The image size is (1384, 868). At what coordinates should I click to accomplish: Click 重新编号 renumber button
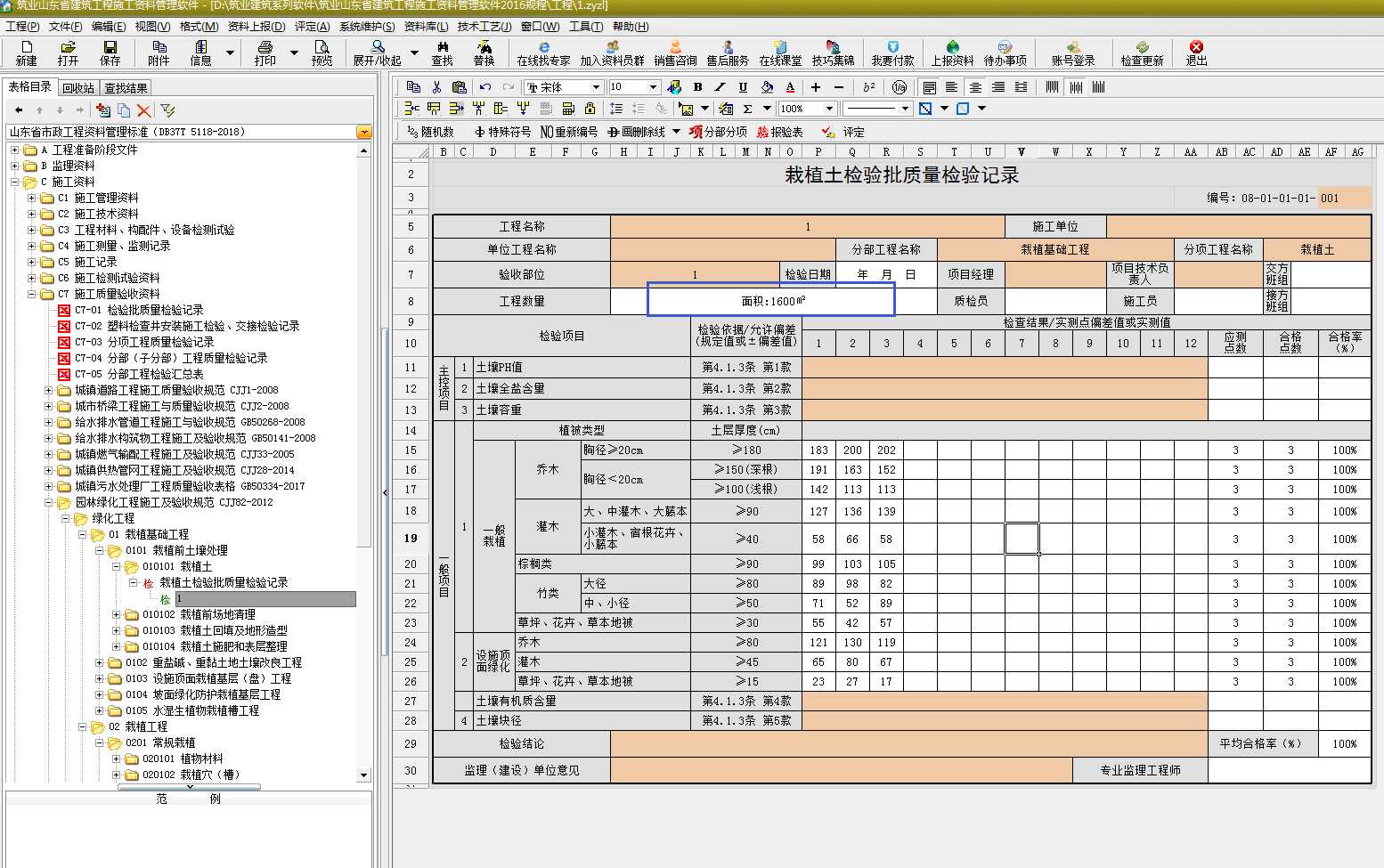click(568, 132)
